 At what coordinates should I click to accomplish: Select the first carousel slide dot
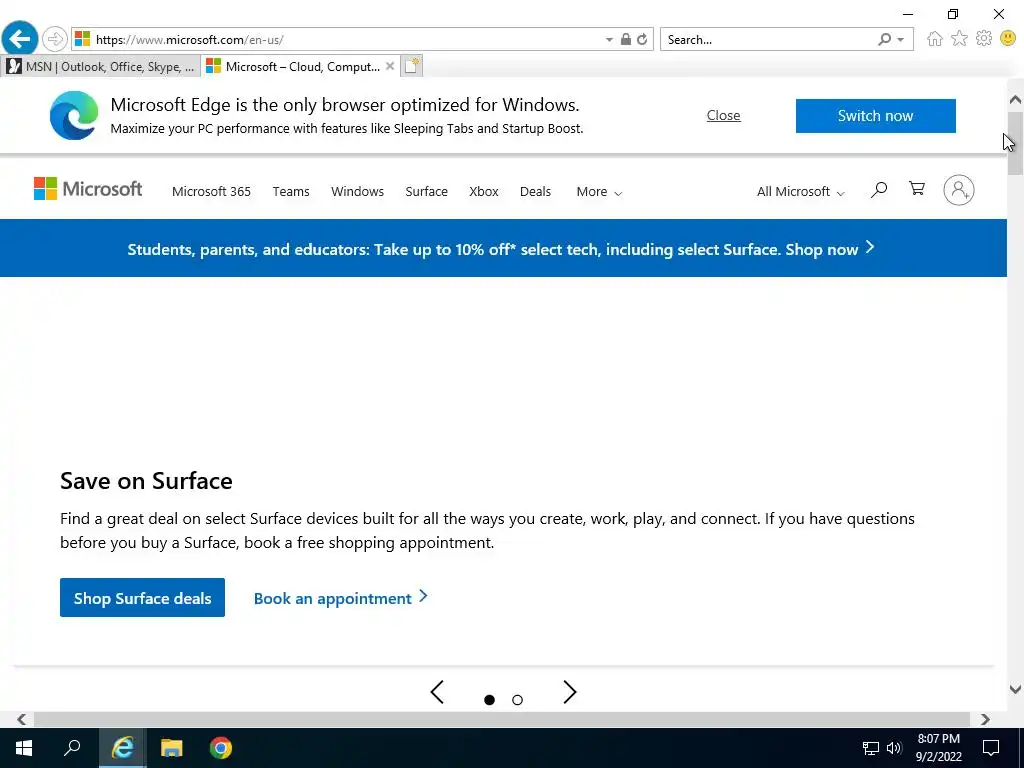(x=489, y=700)
